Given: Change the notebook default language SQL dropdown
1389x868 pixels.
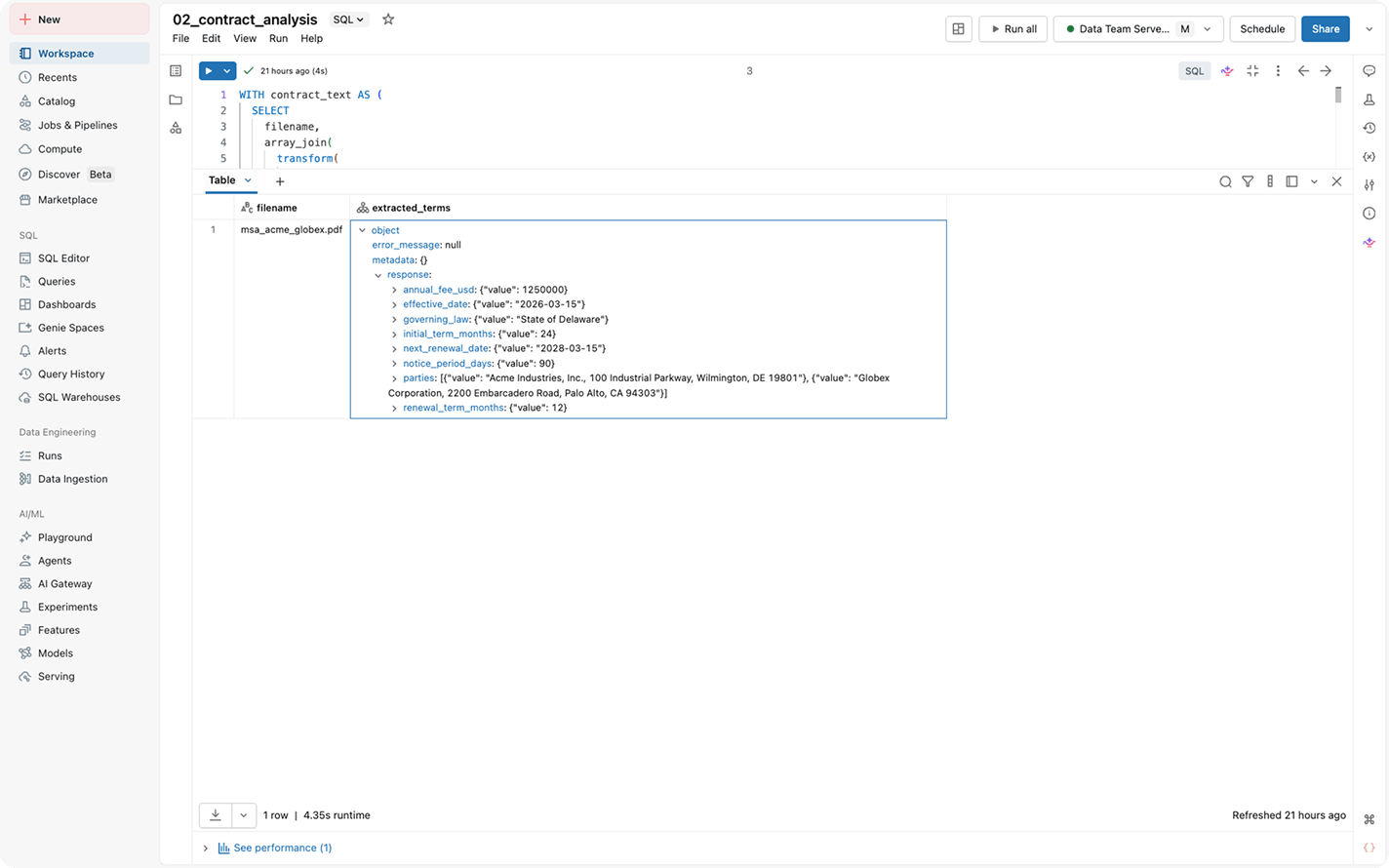Looking at the screenshot, I should click(348, 20).
